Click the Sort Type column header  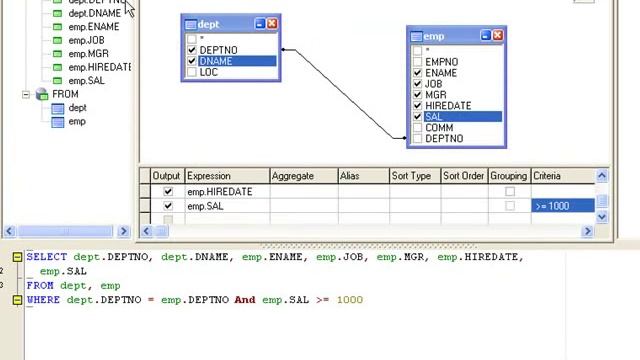[x=415, y=176]
